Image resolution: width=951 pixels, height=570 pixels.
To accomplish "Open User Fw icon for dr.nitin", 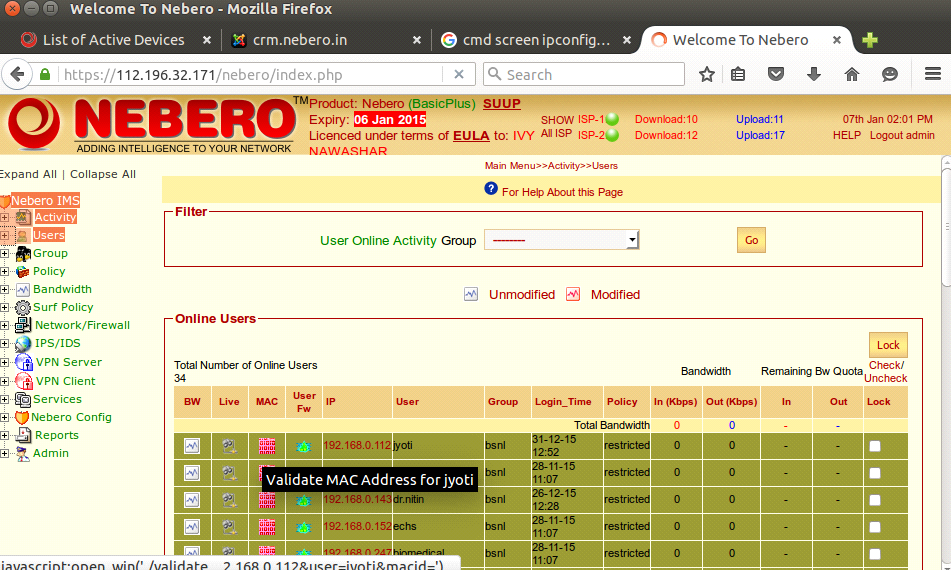I will point(303,501).
